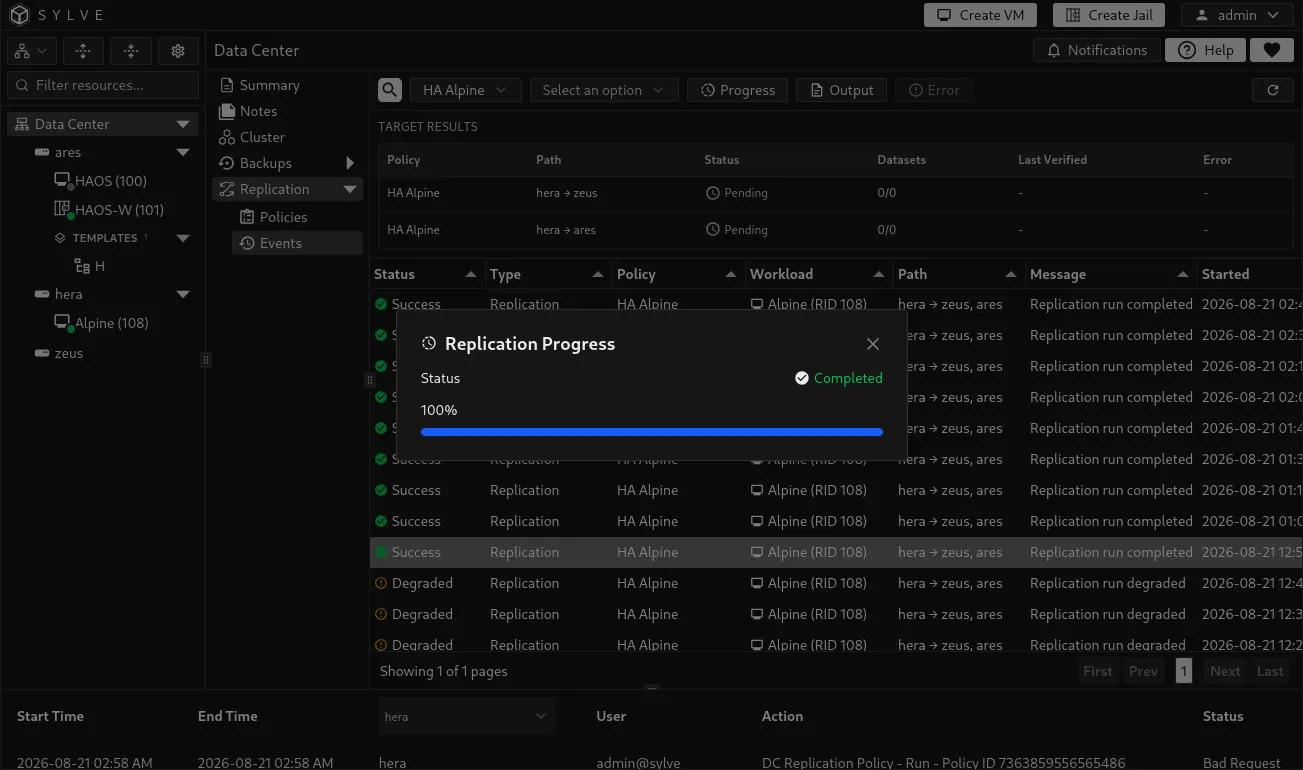Click the bottom panel divider handle
Screen dimensions: 1303x770
pos(652,688)
